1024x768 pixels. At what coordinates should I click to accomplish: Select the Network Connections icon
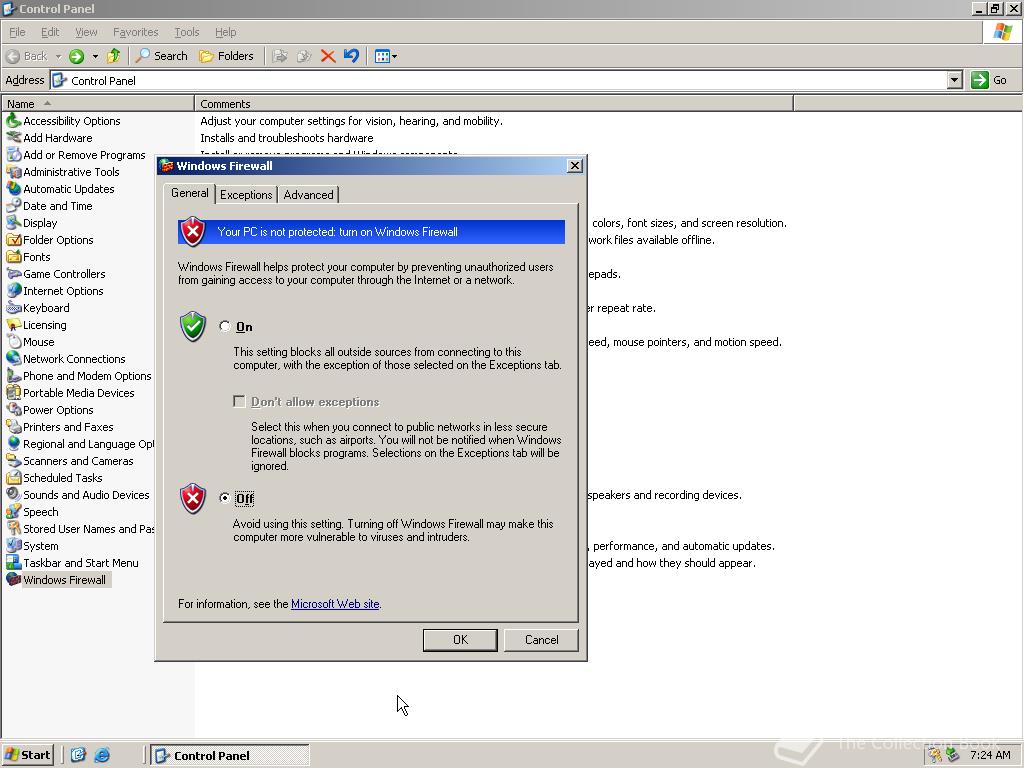point(13,359)
